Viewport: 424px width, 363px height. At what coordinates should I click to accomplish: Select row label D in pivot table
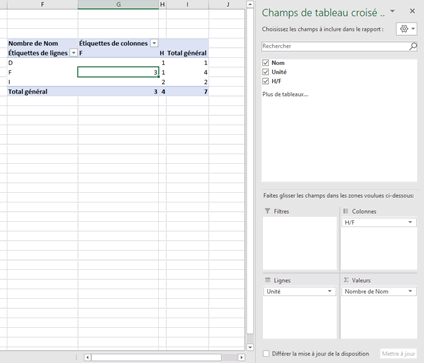click(x=43, y=63)
